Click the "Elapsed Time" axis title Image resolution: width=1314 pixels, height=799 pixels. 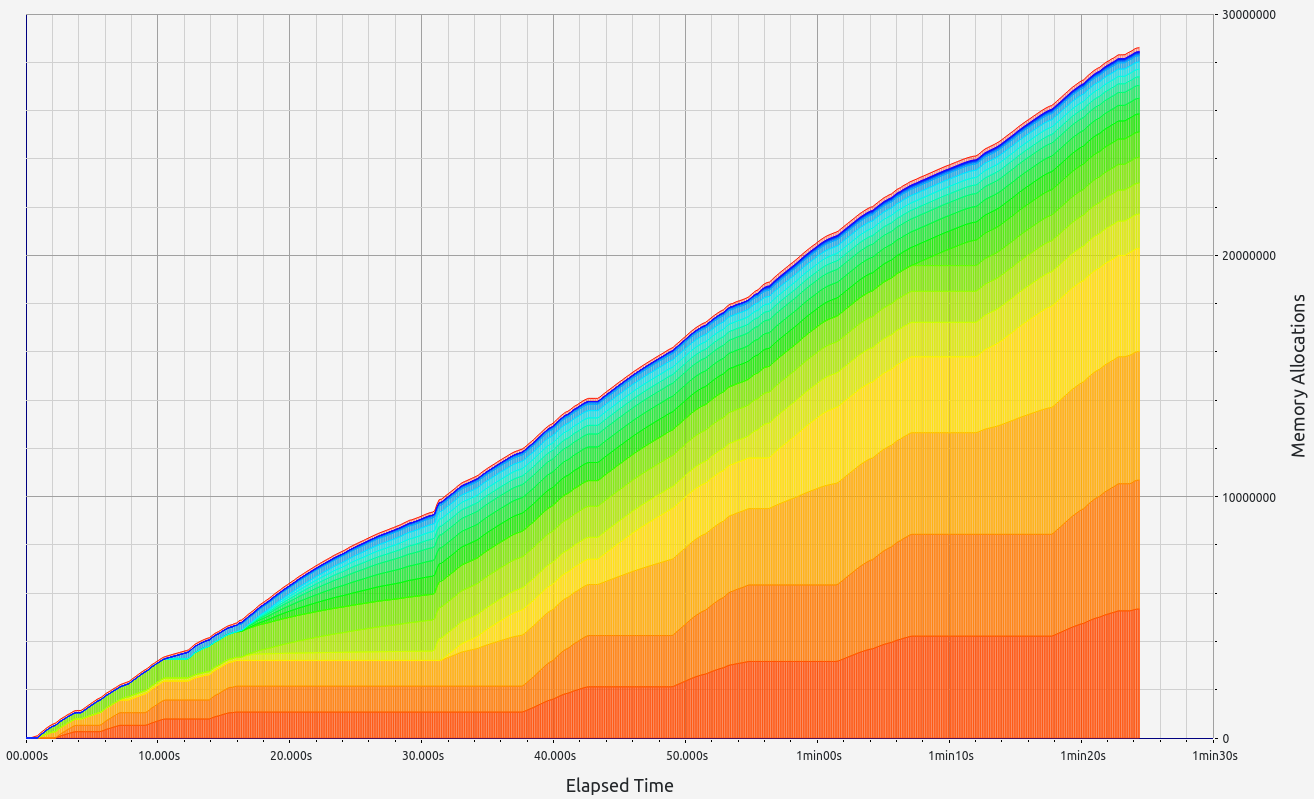pyautogui.click(x=619, y=785)
